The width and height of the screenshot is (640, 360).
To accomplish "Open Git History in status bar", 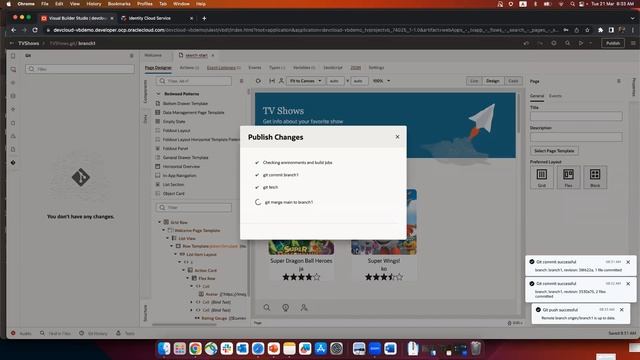I will coord(93,333).
